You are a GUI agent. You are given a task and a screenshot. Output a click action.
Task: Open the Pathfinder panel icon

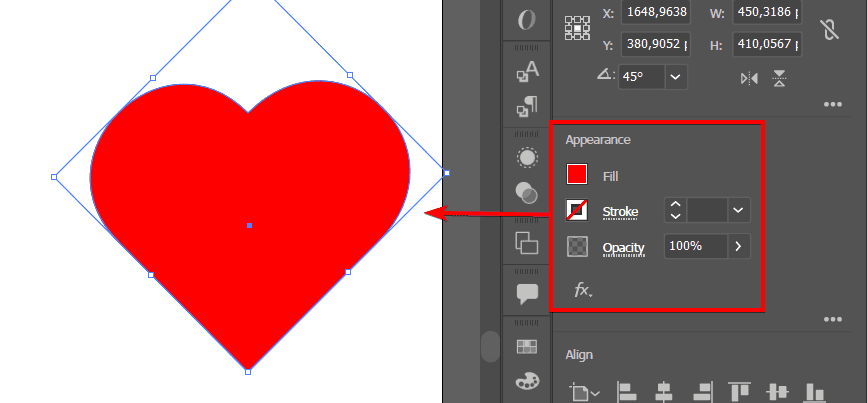pos(526,191)
